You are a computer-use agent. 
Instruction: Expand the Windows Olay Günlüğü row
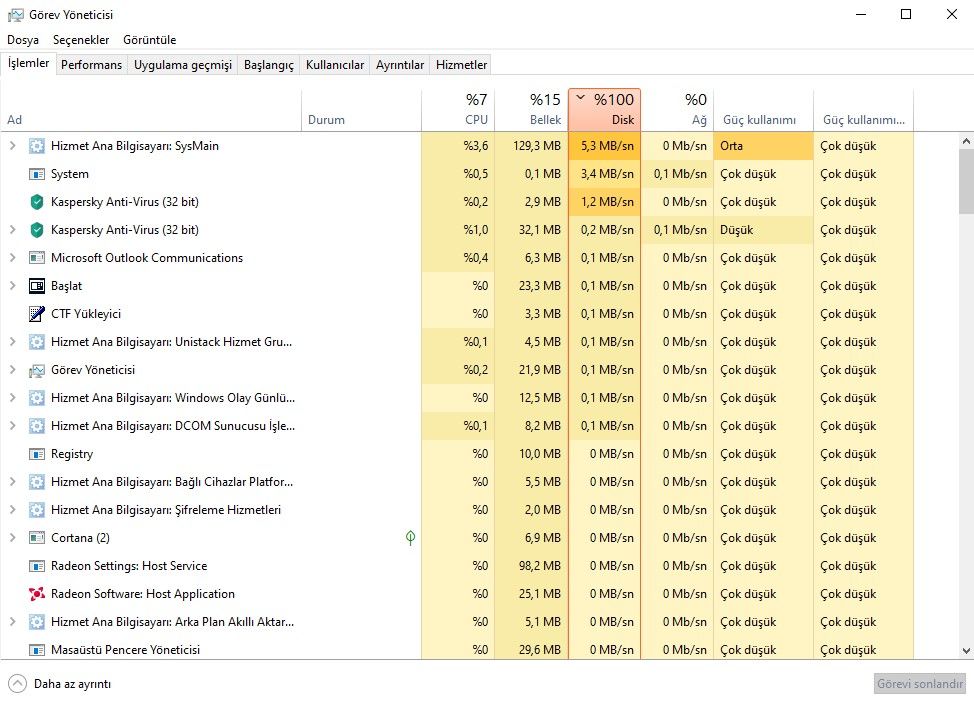(x=12, y=398)
